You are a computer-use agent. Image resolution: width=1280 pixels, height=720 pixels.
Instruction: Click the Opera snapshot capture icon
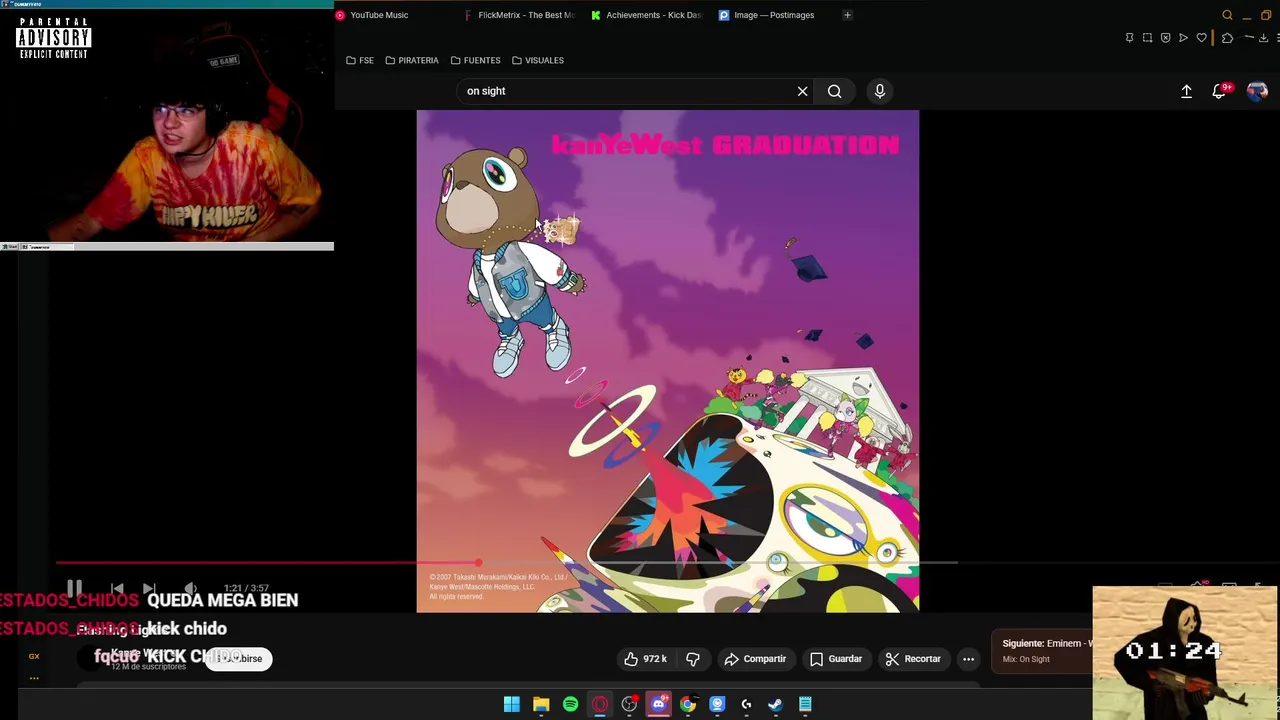coord(1147,38)
